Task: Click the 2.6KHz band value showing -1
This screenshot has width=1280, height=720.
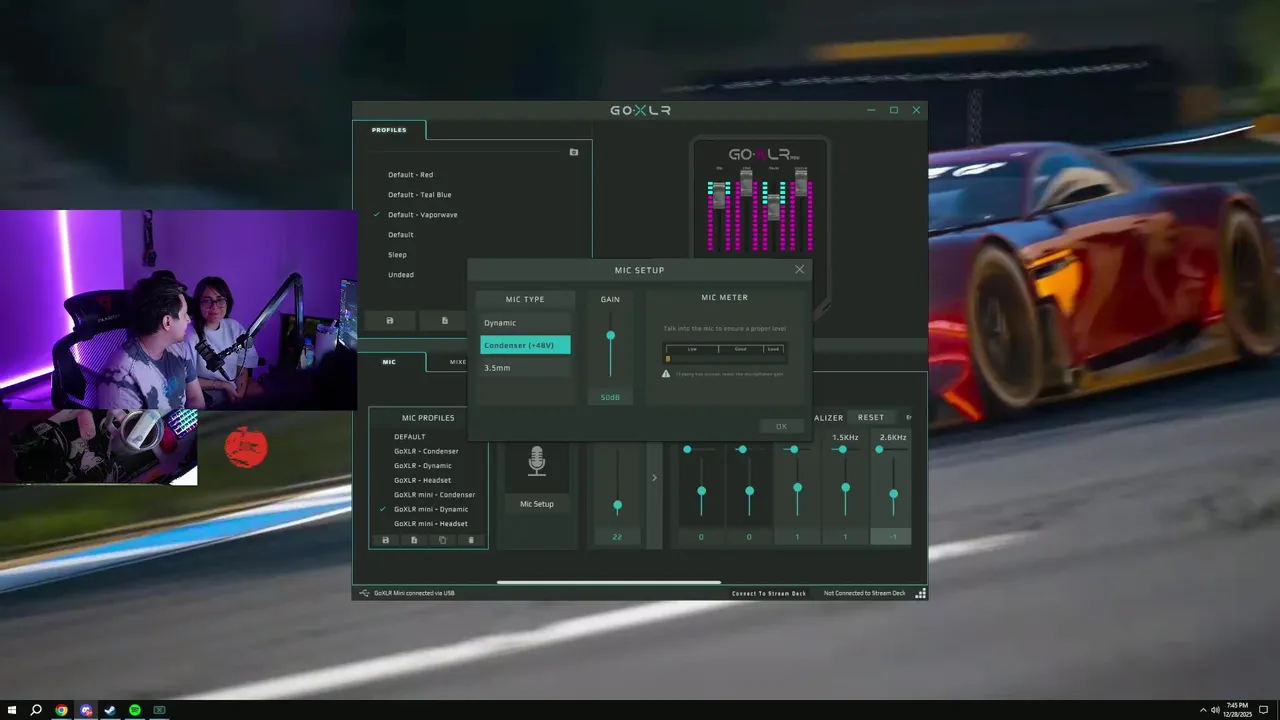Action: [893, 537]
